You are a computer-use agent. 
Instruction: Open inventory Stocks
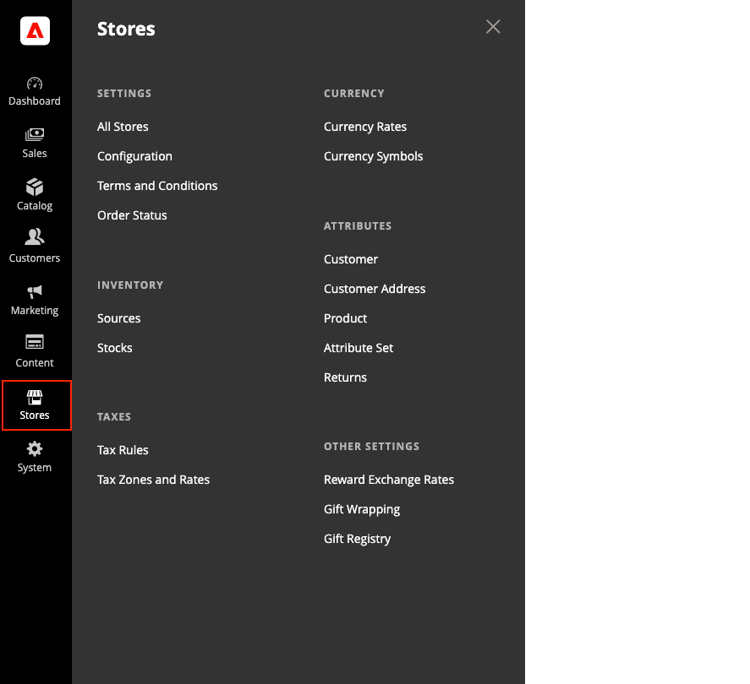(x=115, y=348)
